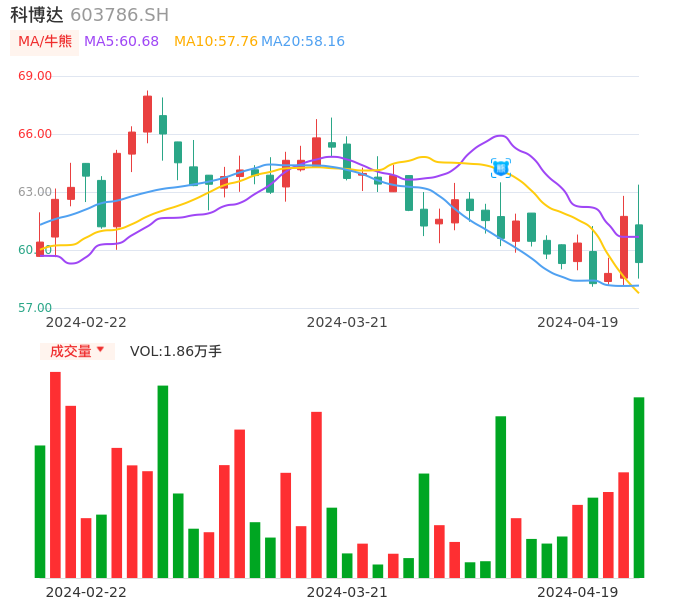Click the 科博达 stock name title

[x=37, y=15]
